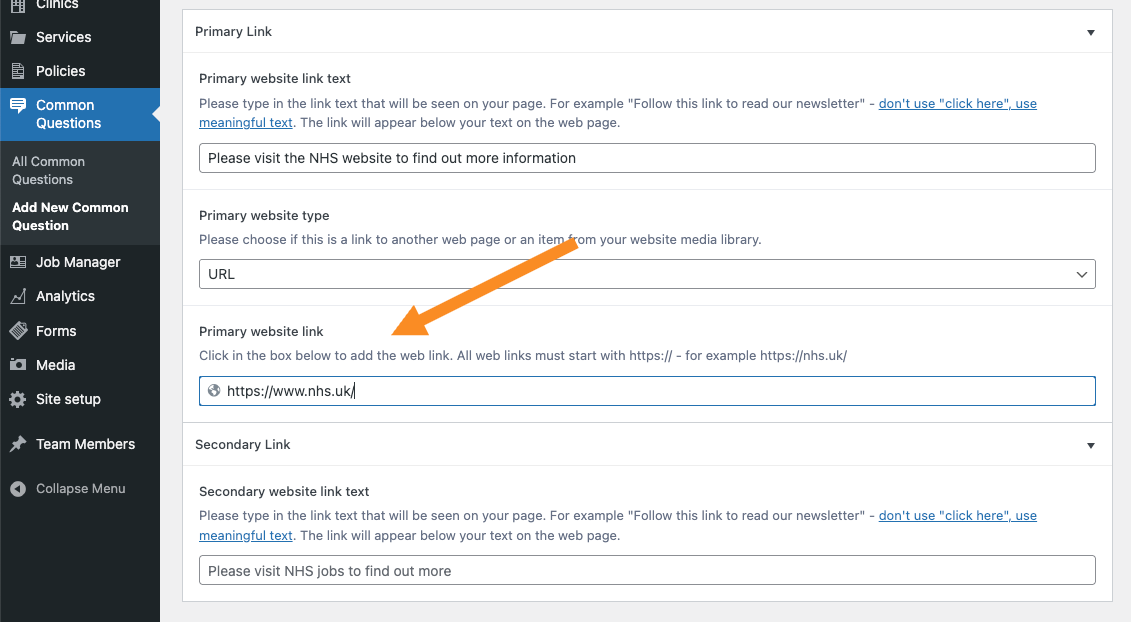Click the Team Members pin icon
Image resolution: width=1131 pixels, height=622 pixels.
18,444
